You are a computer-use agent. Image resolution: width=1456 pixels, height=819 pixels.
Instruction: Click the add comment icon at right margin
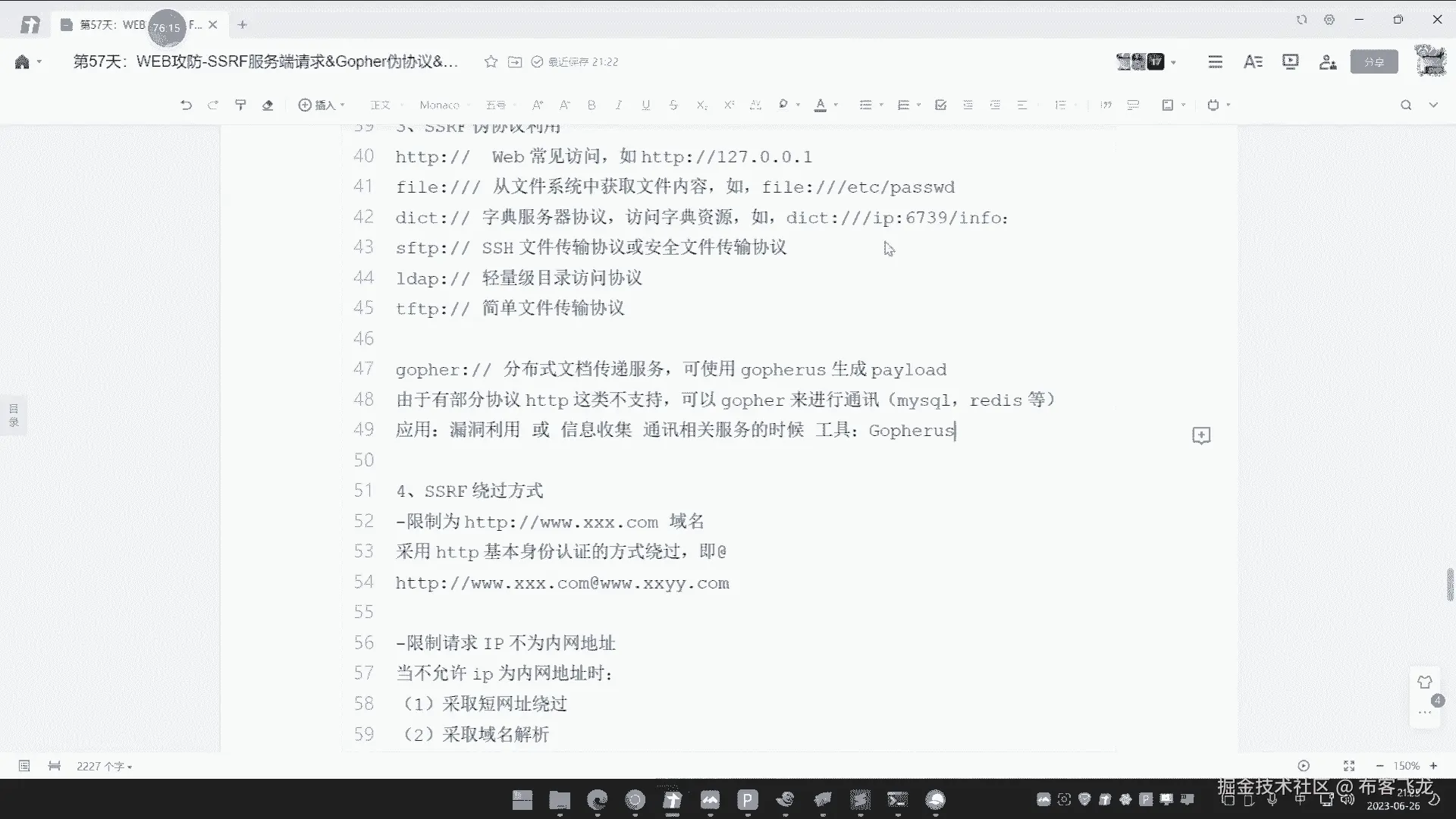click(1200, 435)
